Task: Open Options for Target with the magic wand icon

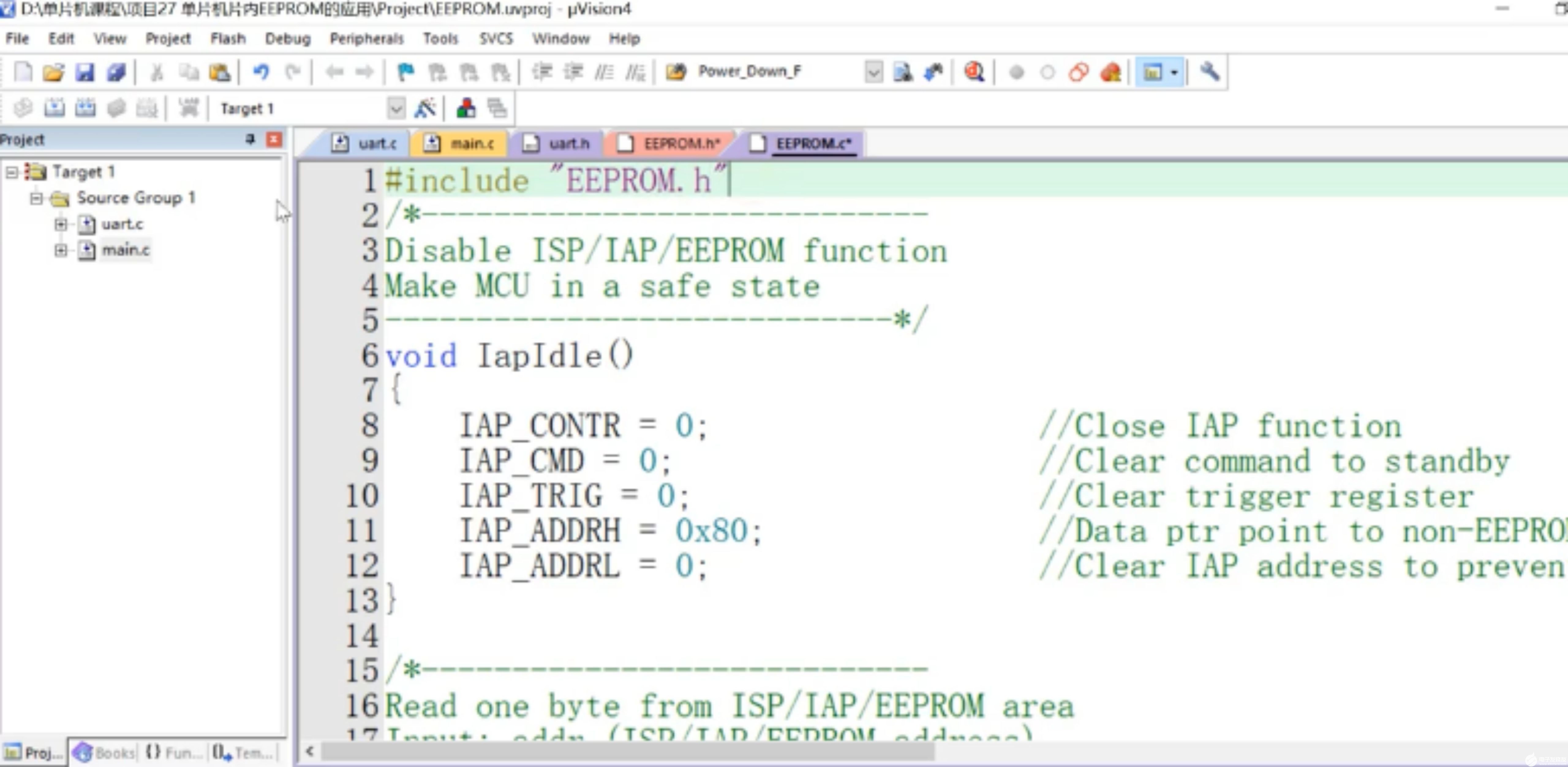Action: (x=425, y=108)
